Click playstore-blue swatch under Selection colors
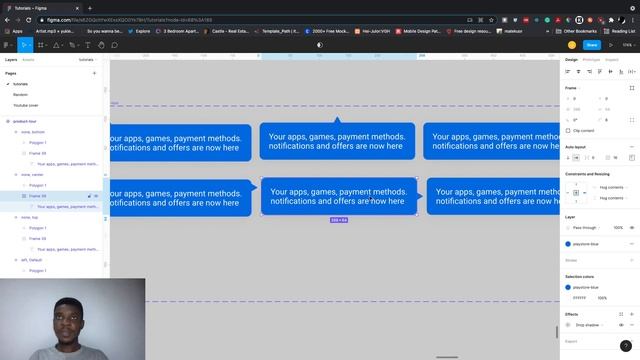 click(x=568, y=287)
